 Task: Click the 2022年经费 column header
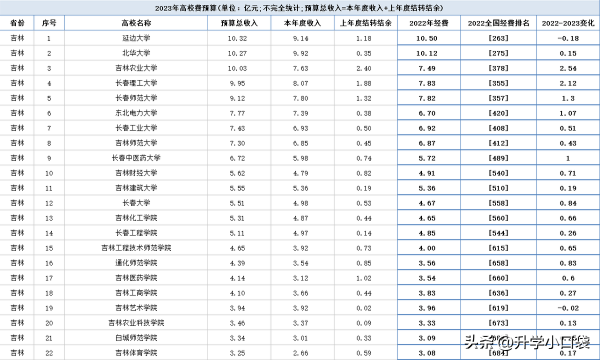tap(429, 23)
